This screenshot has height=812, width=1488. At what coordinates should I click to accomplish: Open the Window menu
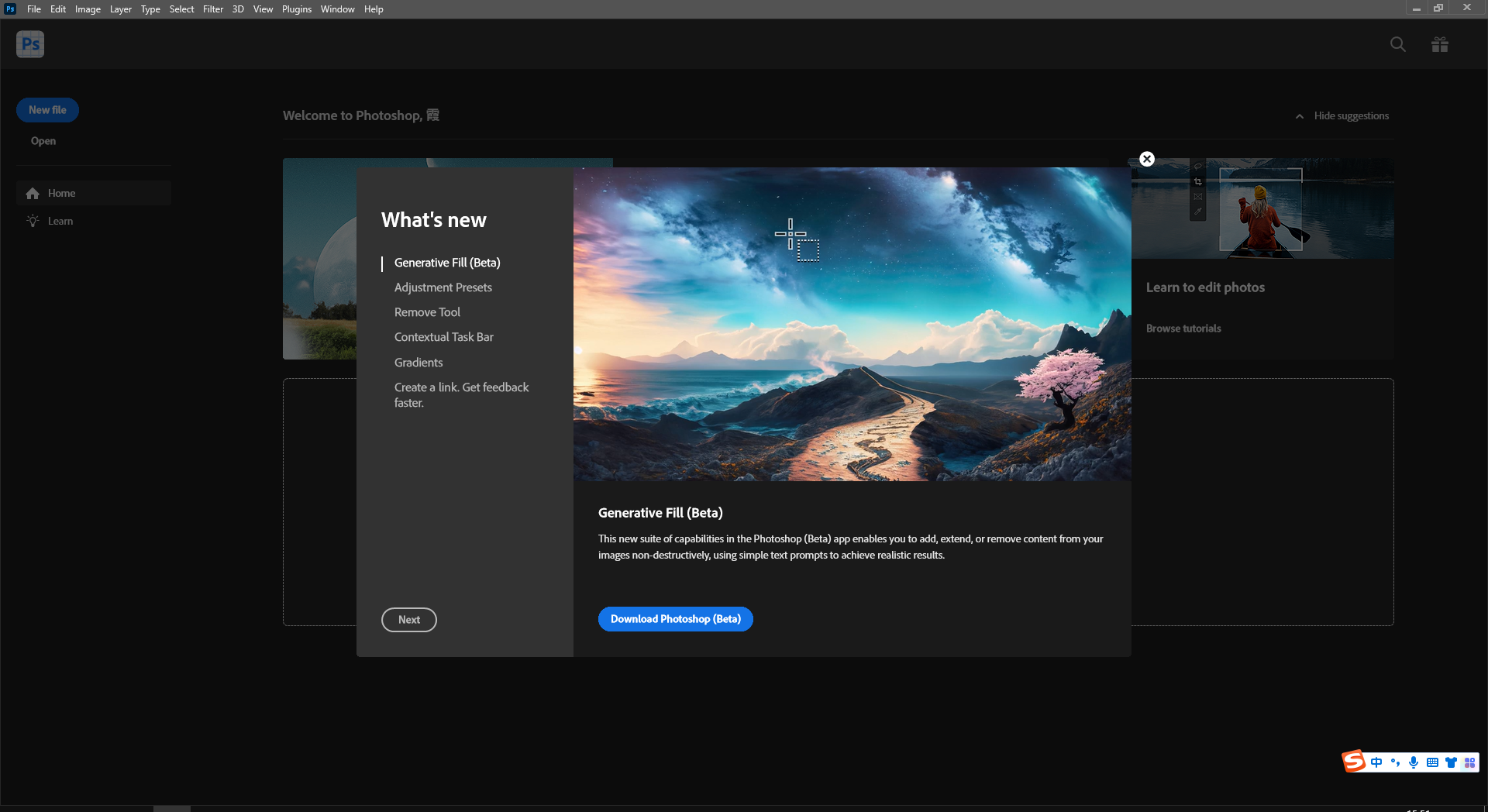pyautogui.click(x=337, y=9)
